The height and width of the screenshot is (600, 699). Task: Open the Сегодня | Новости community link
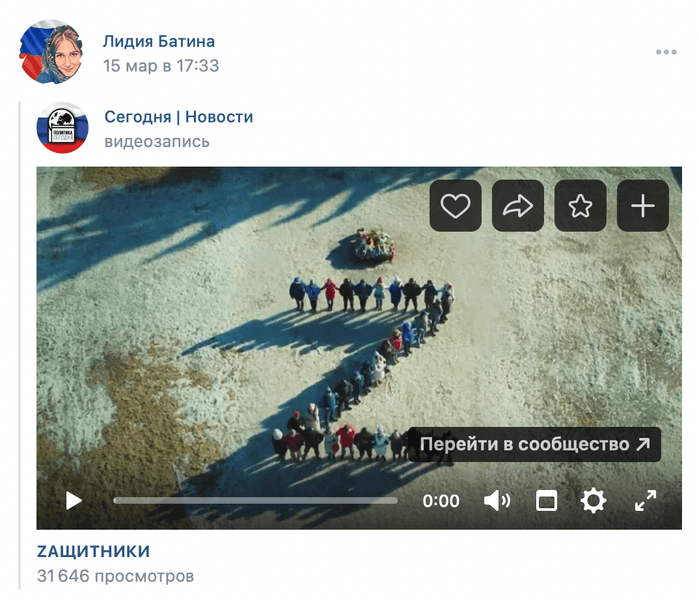tap(178, 117)
